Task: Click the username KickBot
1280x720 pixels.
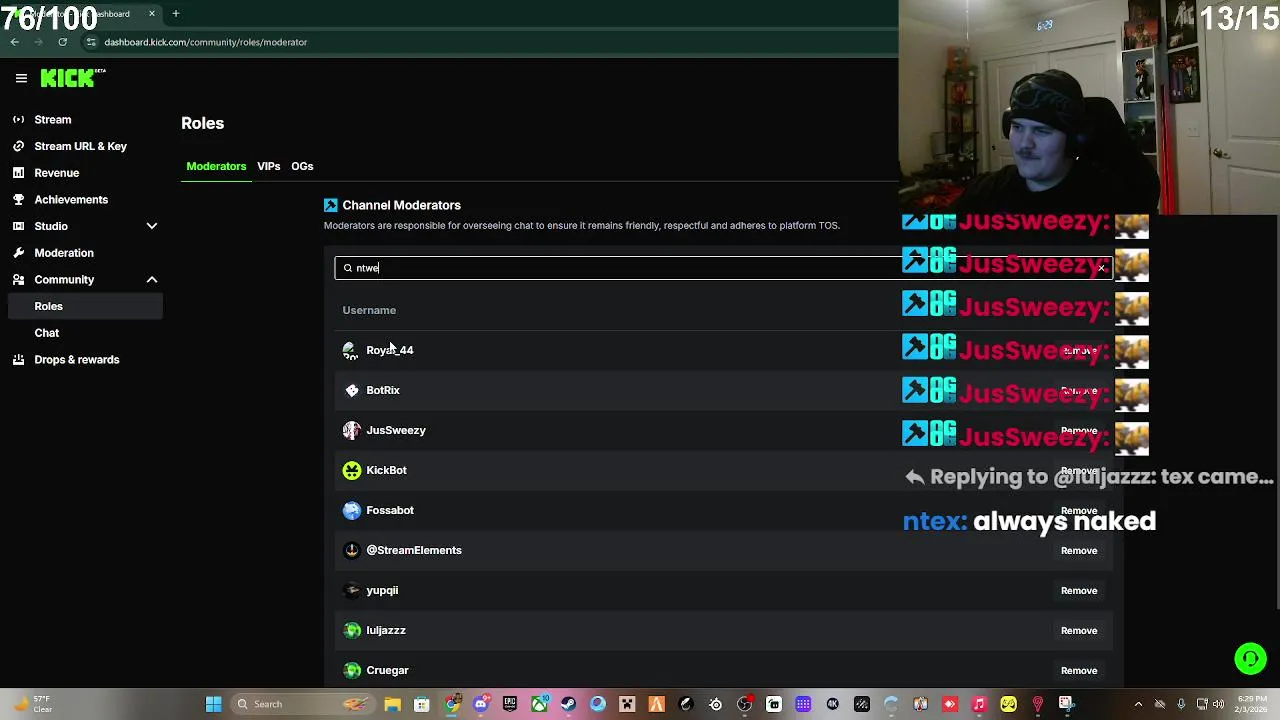Action: [x=386, y=470]
